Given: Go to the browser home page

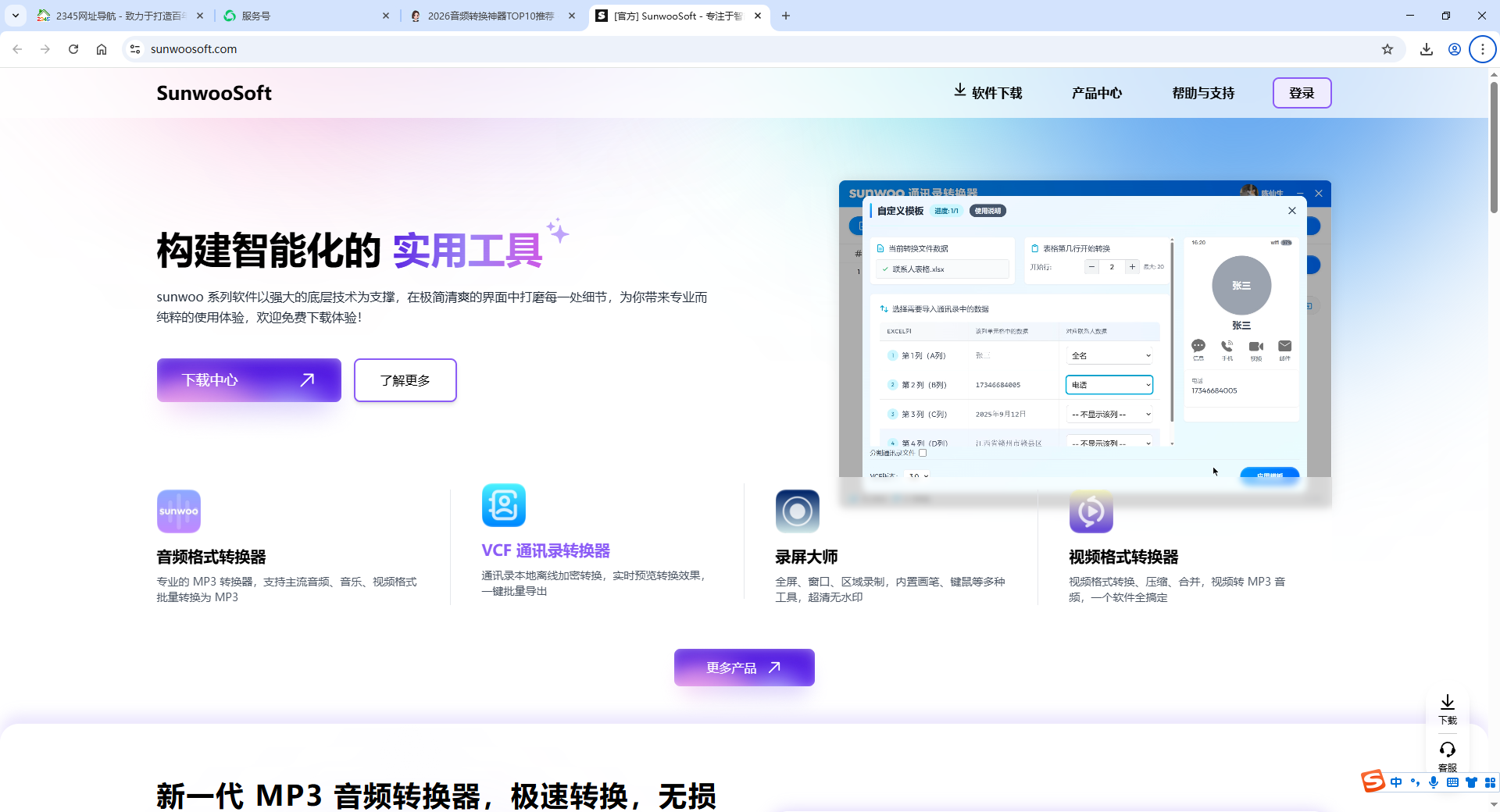Looking at the screenshot, I should point(102,49).
